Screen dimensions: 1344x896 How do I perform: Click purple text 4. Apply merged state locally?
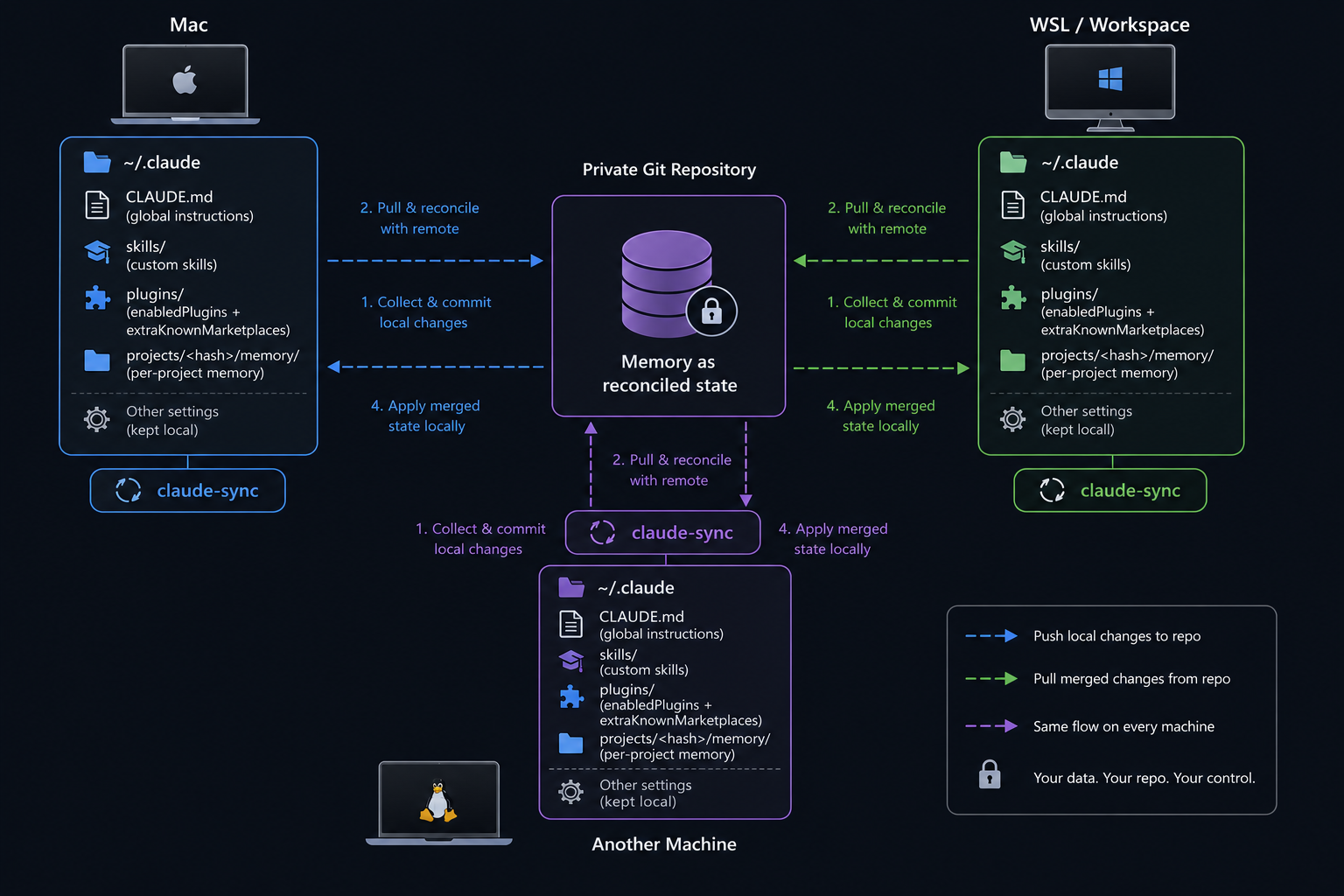click(x=833, y=539)
